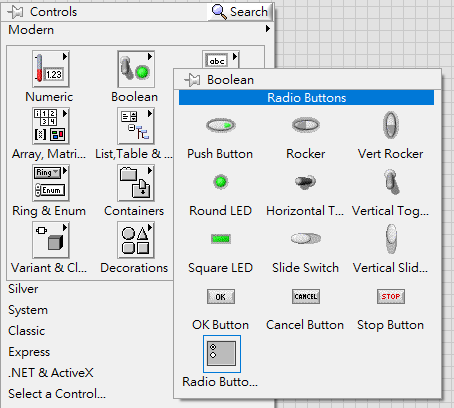Viewport: 454px width, 408px height.
Task: Pin the Boolean subpalette with thumbtack
Action: click(192, 80)
